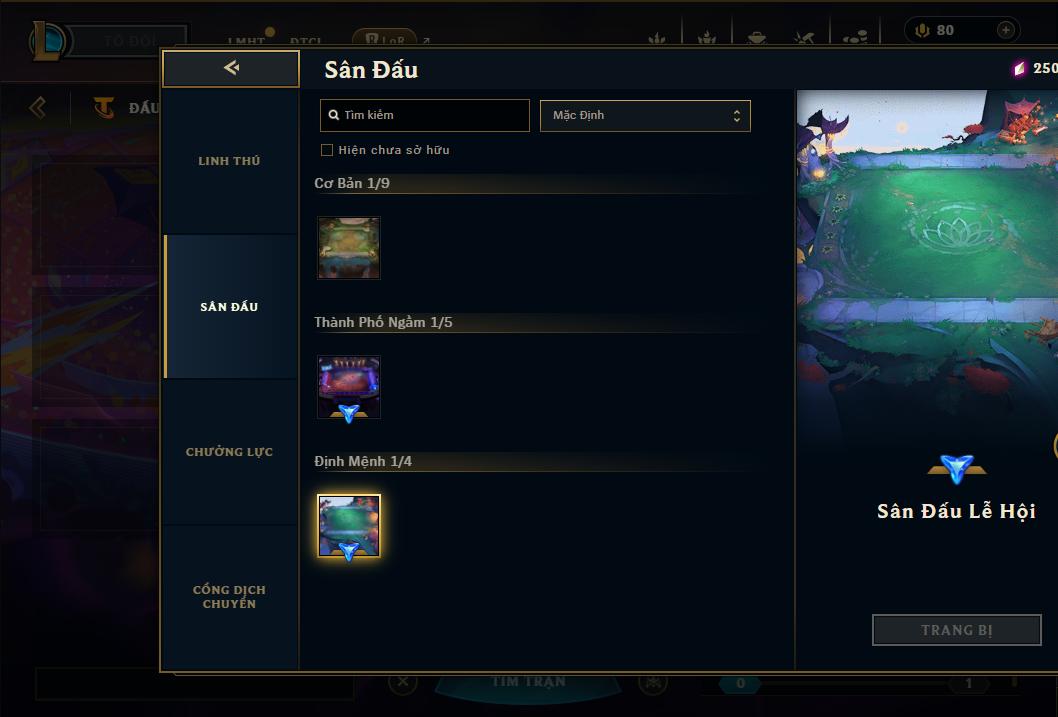1058x717 pixels.
Task: Click the Tìm kiếm search field
Action: tap(424, 115)
